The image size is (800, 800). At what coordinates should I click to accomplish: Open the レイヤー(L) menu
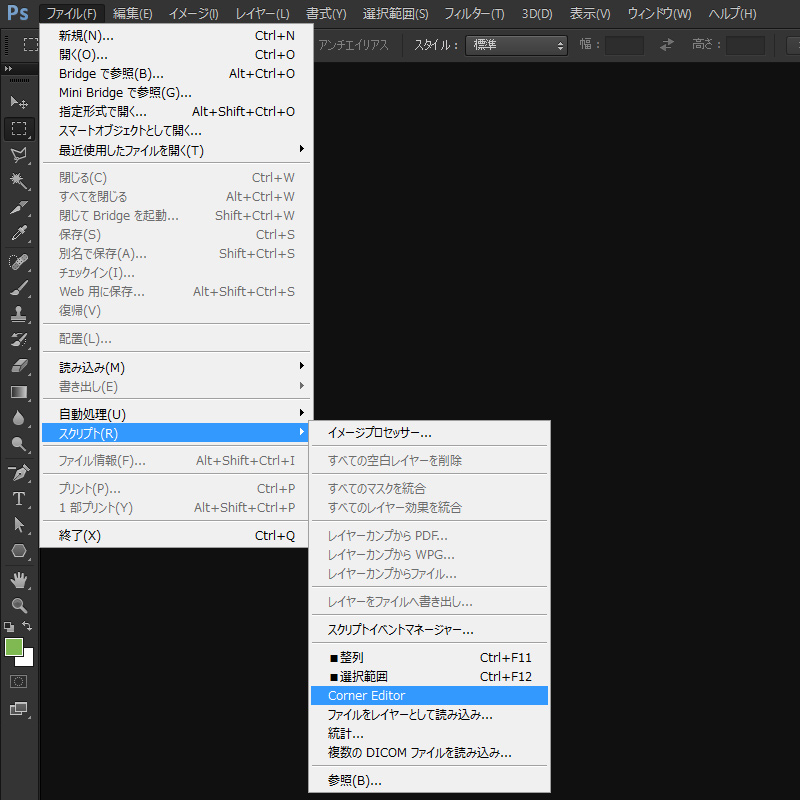262,13
